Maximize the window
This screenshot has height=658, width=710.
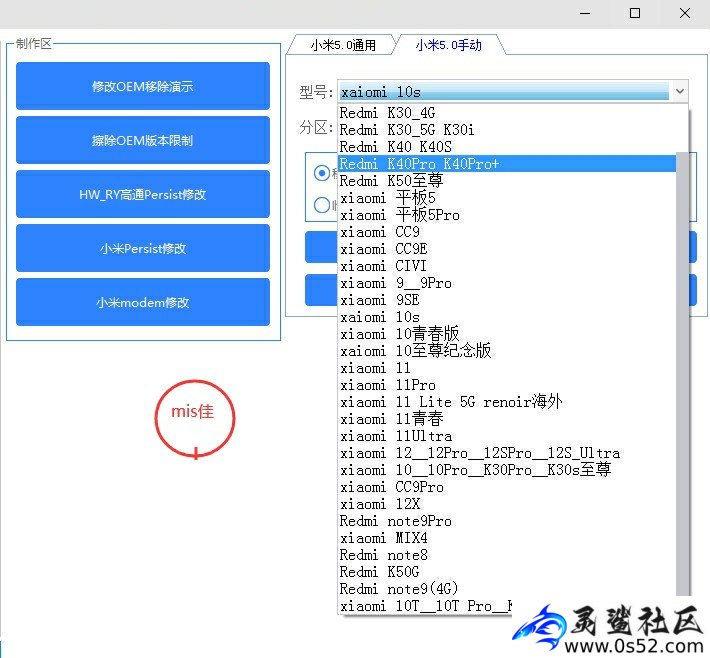(x=635, y=13)
